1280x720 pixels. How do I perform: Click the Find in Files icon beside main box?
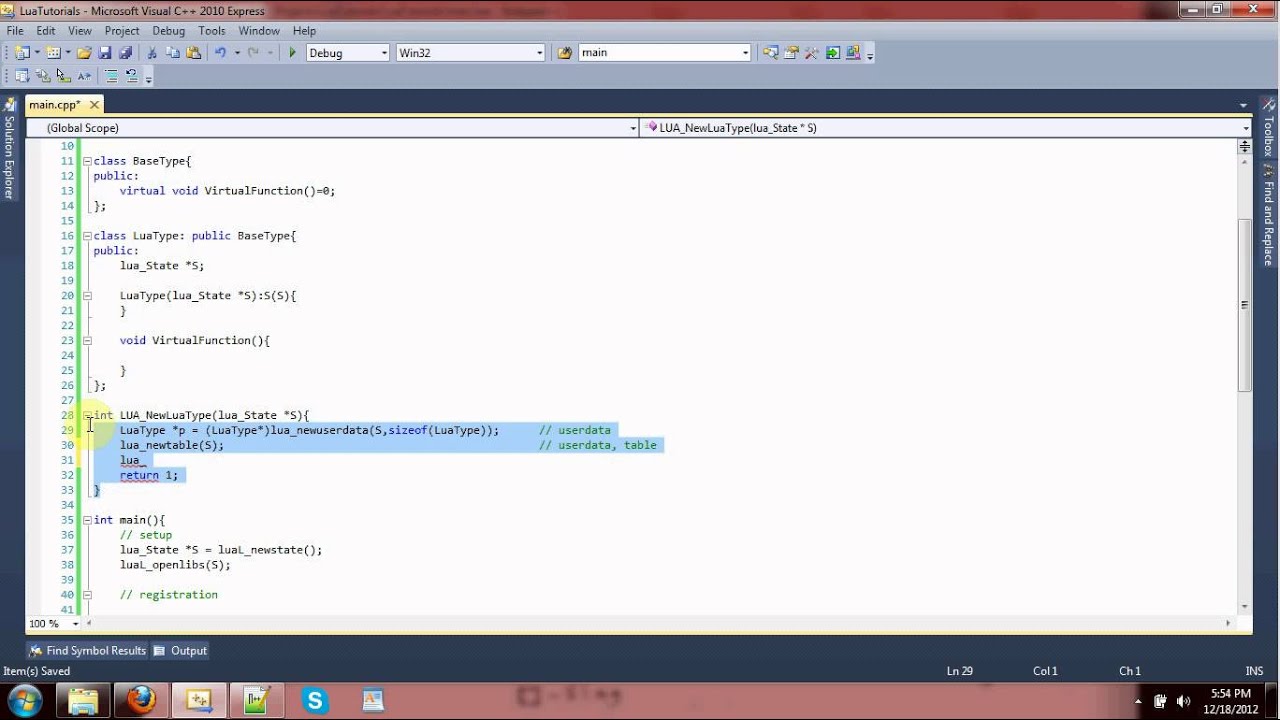(x=565, y=53)
